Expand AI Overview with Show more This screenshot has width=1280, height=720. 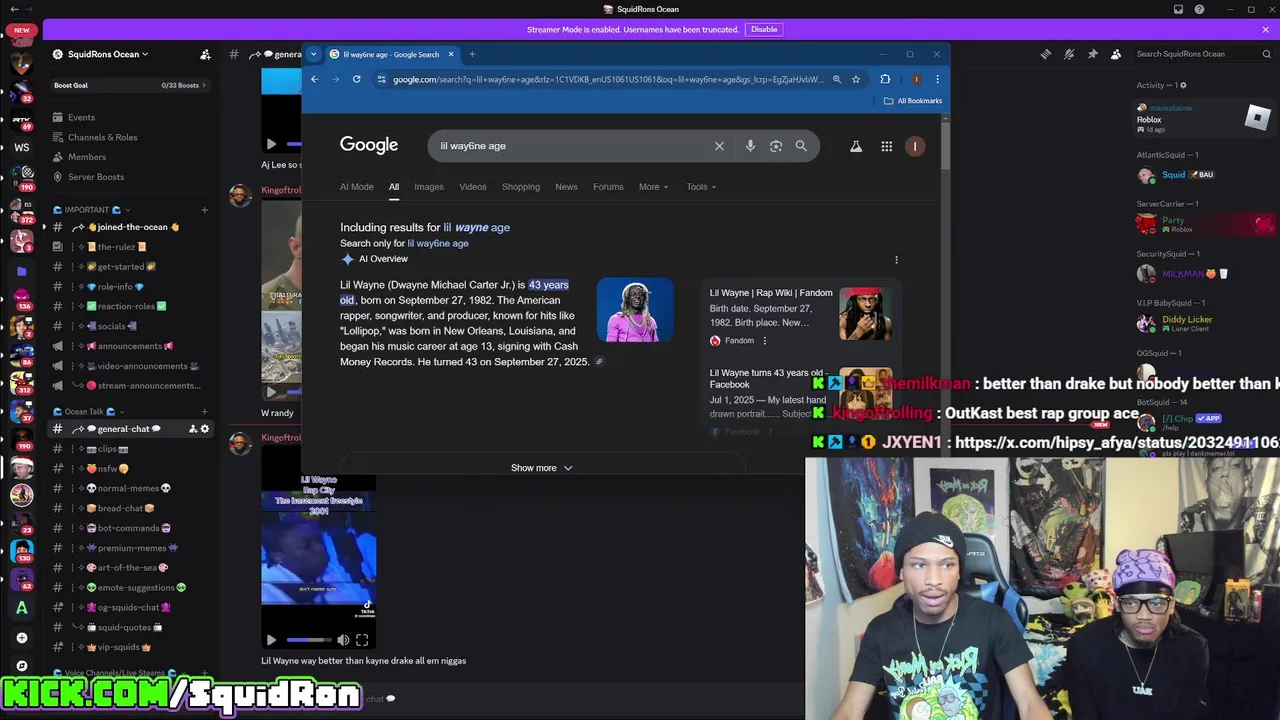click(x=542, y=468)
